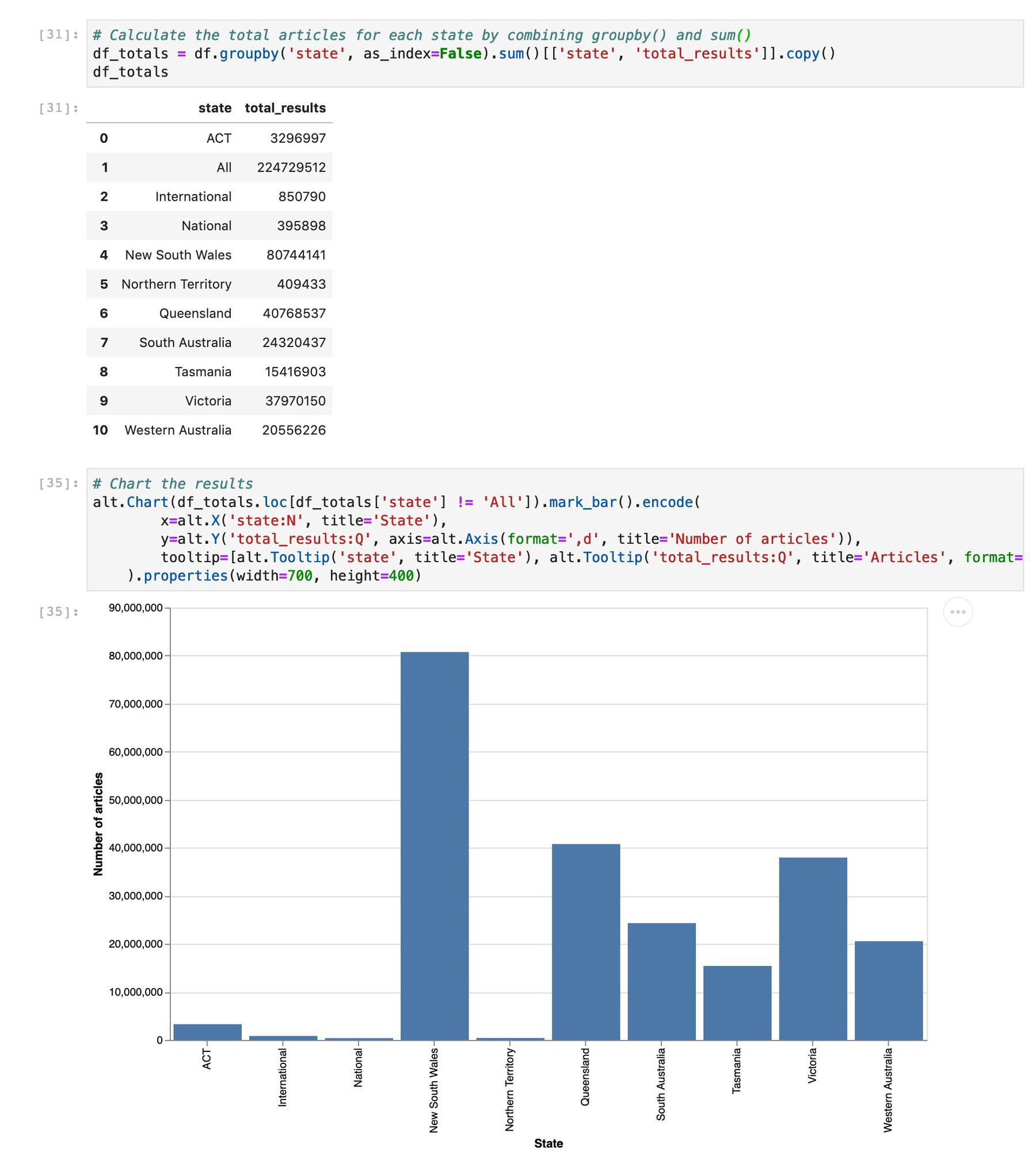Click 'Tasmania' cell in table
Viewport: 1036px width, 1160px height.
[203, 372]
